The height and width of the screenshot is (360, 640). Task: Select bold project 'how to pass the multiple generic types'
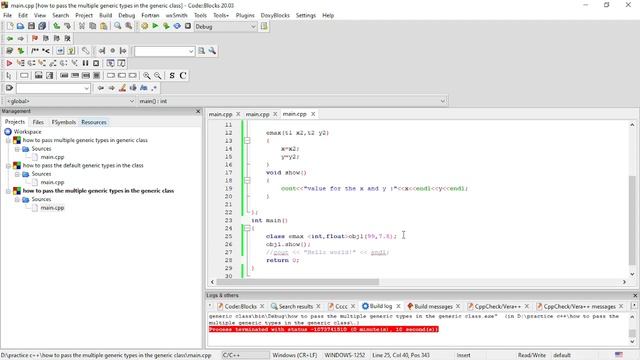tap(98, 191)
